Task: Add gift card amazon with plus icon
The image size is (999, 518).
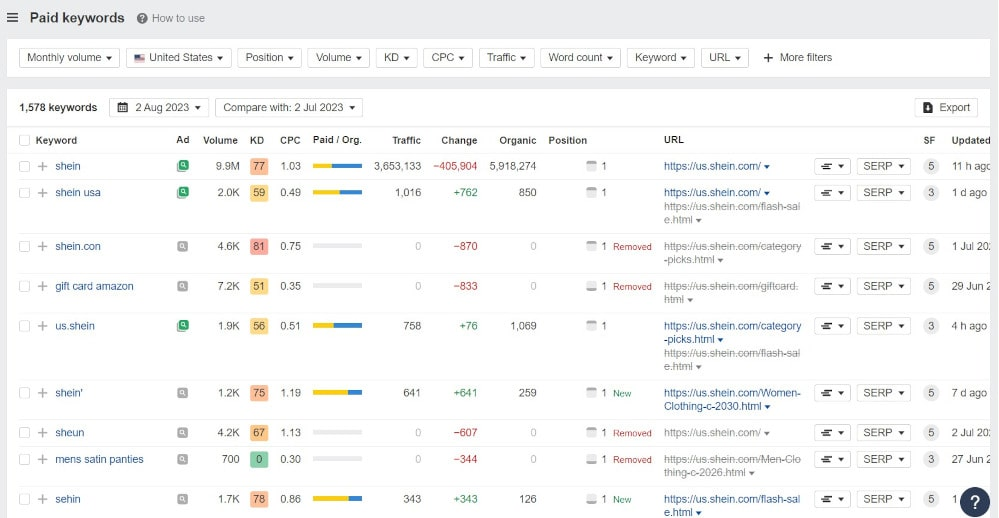Action: click(43, 286)
